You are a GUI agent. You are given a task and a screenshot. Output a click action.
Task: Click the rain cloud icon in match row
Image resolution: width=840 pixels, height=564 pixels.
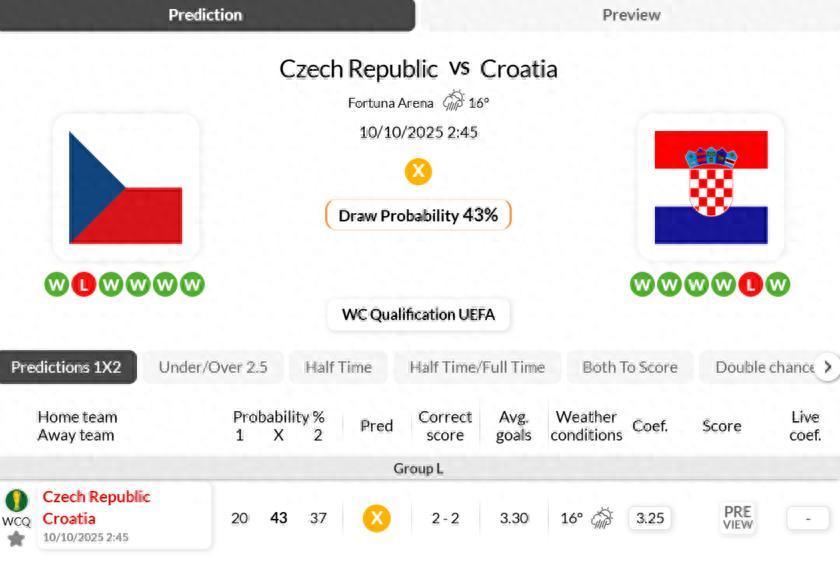(x=601, y=518)
